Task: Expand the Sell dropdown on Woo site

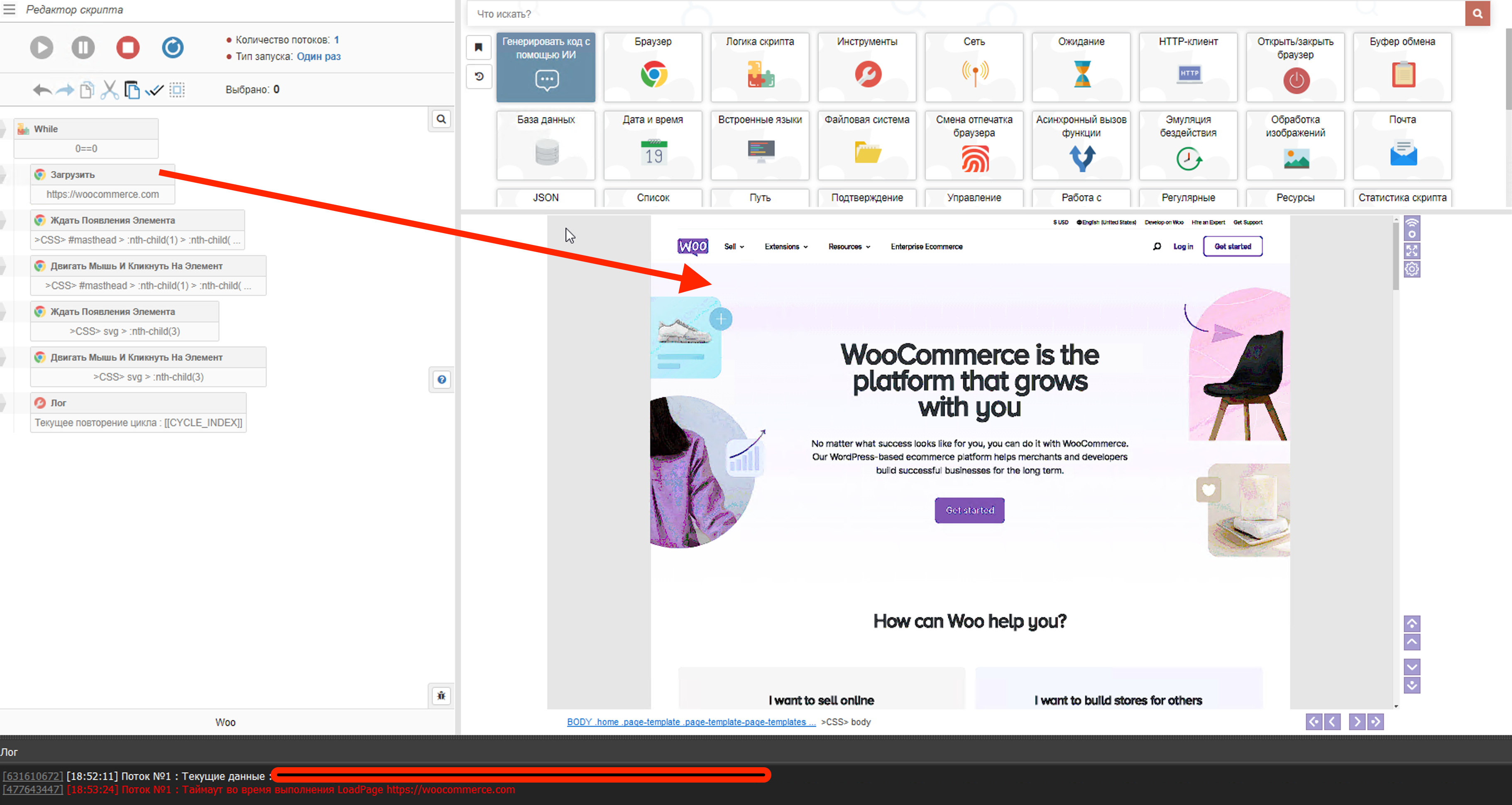Action: pos(734,247)
